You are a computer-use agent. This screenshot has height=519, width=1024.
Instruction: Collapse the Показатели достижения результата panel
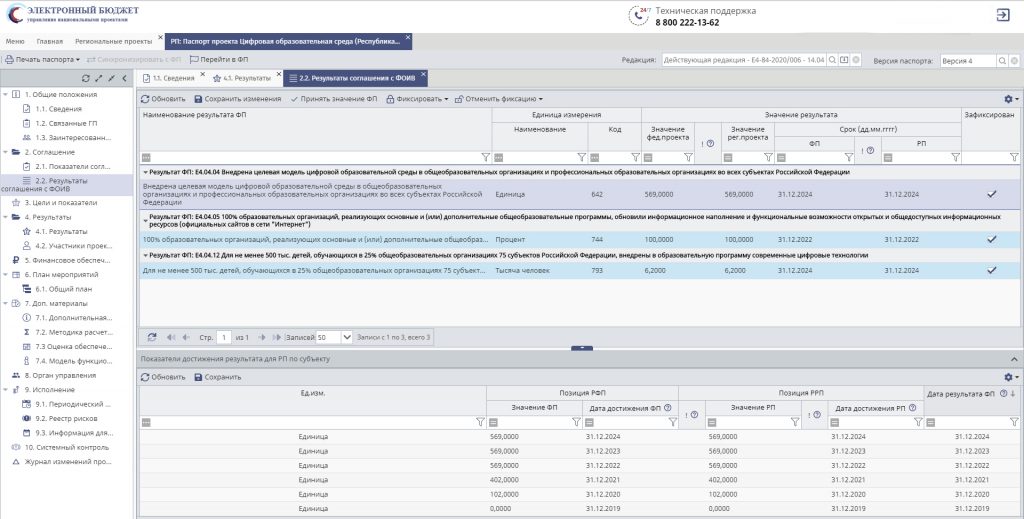1014,359
